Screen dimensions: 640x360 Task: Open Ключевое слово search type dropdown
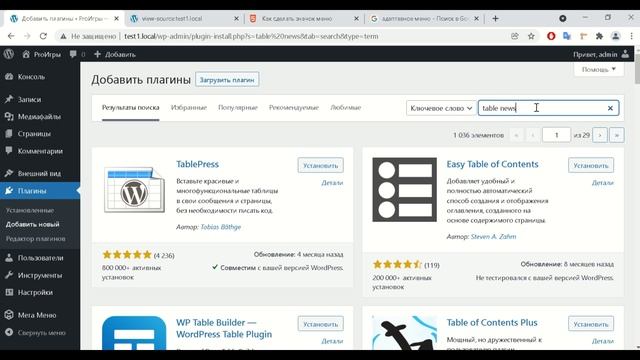(x=441, y=108)
